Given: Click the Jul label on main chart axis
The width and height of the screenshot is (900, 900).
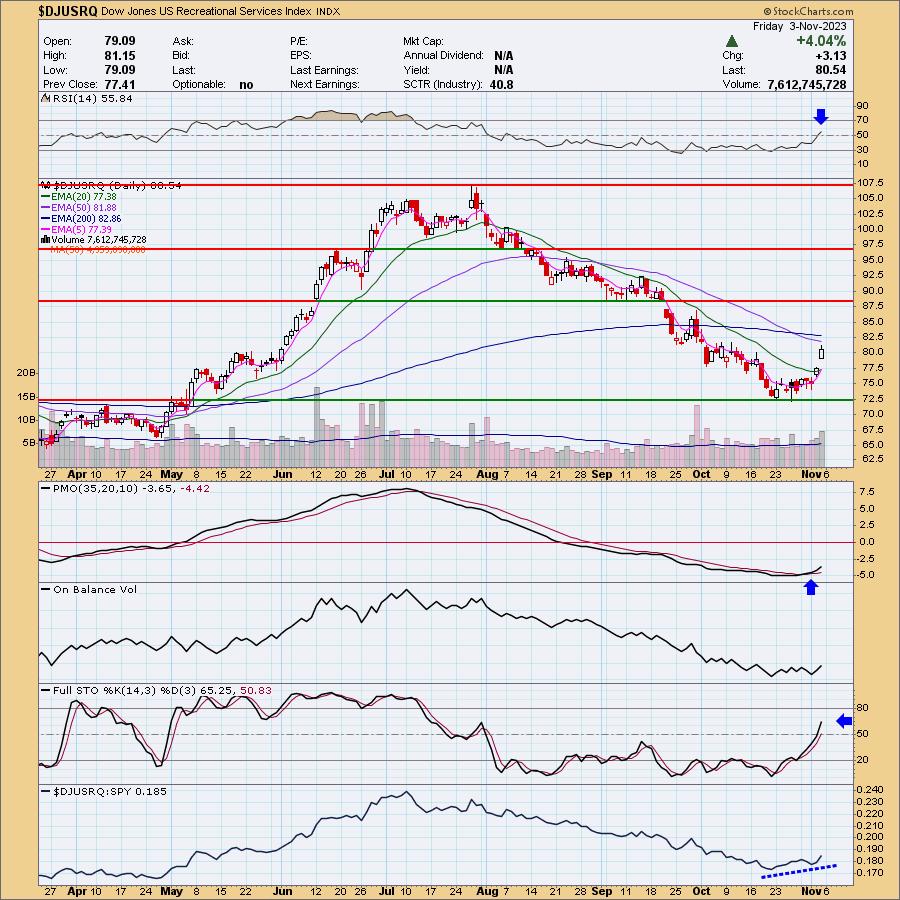Looking at the screenshot, I should [x=386, y=475].
